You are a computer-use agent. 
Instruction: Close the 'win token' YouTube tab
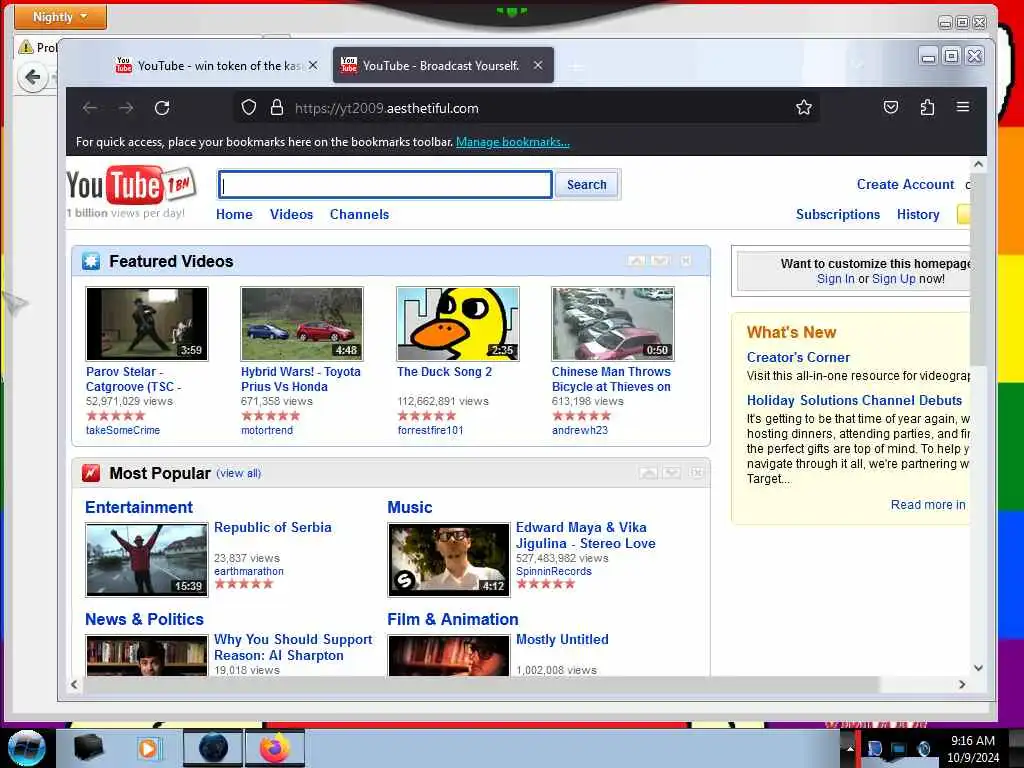[x=313, y=65]
